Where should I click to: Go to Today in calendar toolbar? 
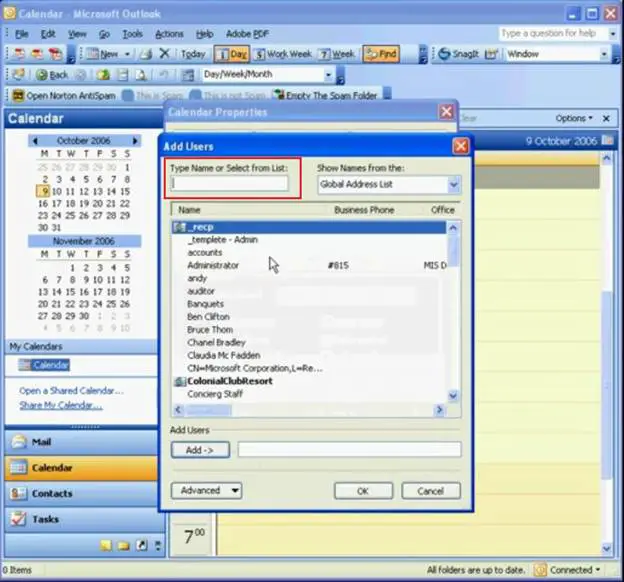193,54
